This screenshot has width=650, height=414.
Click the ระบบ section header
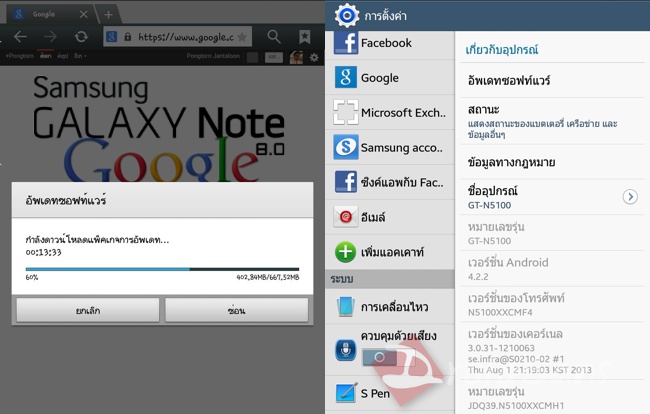click(390, 279)
